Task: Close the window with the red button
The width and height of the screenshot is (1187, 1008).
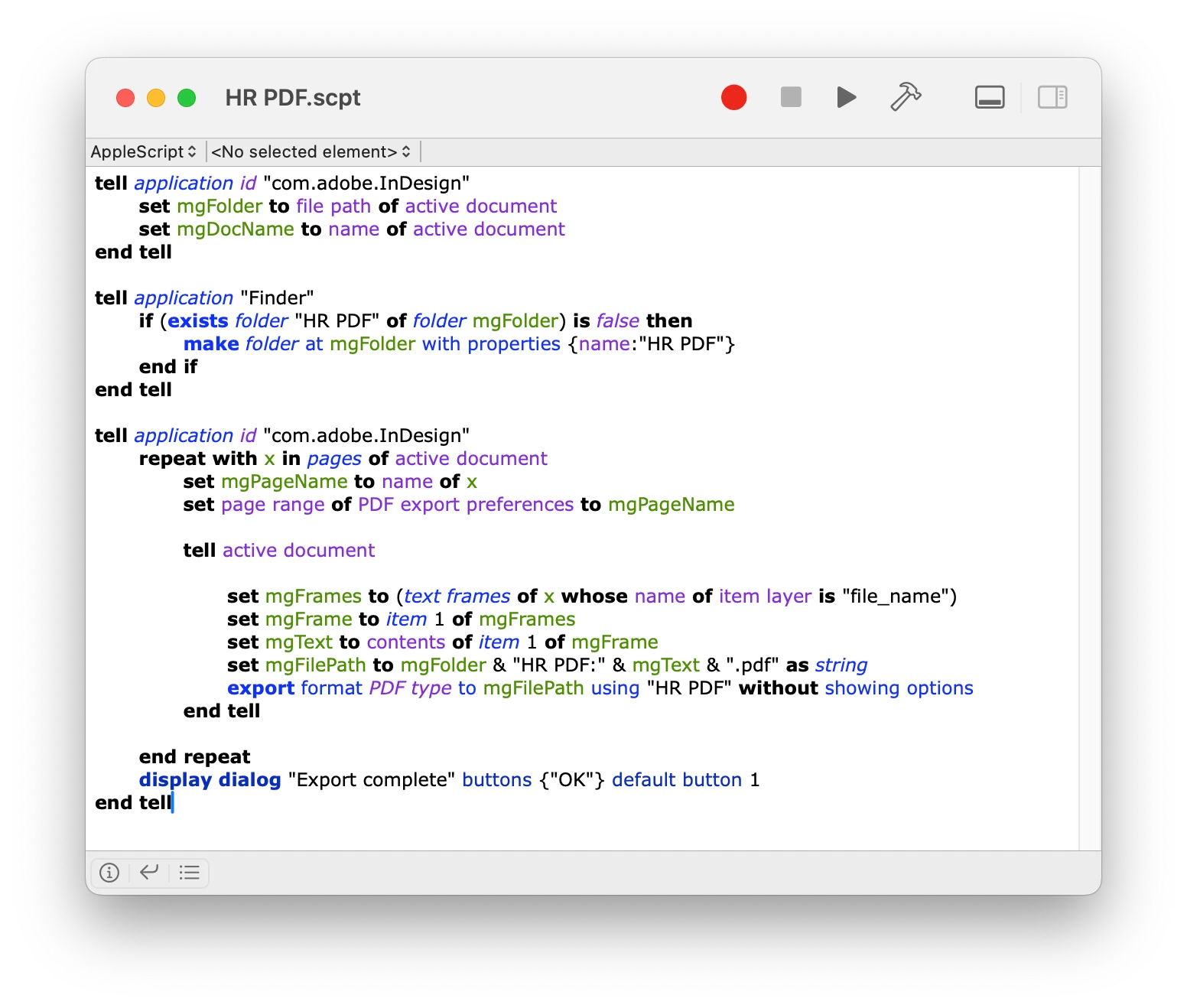Action: point(125,98)
